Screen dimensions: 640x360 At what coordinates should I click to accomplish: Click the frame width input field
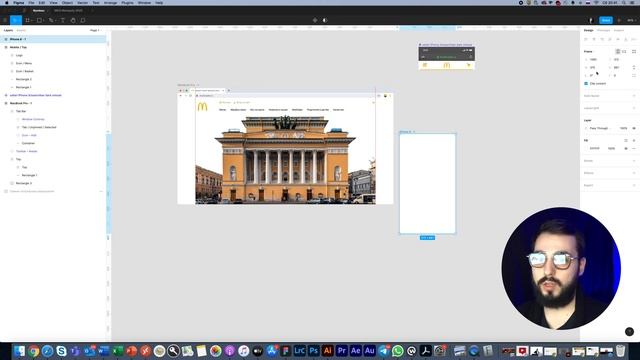click(596, 67)
